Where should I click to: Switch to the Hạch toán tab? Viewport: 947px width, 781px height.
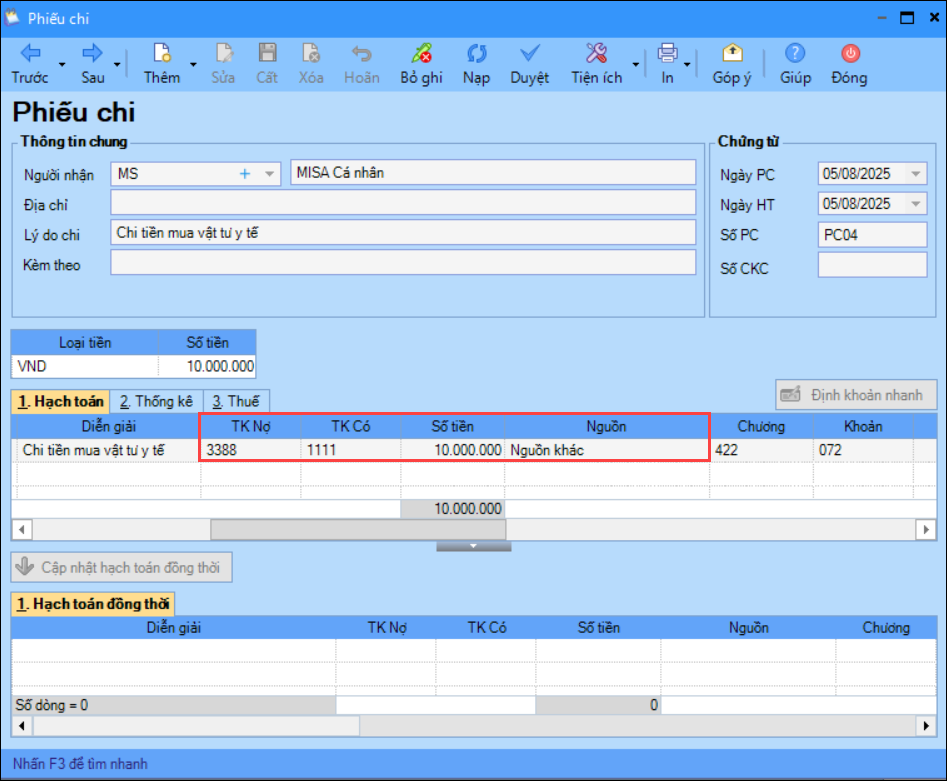pos(60,402)
